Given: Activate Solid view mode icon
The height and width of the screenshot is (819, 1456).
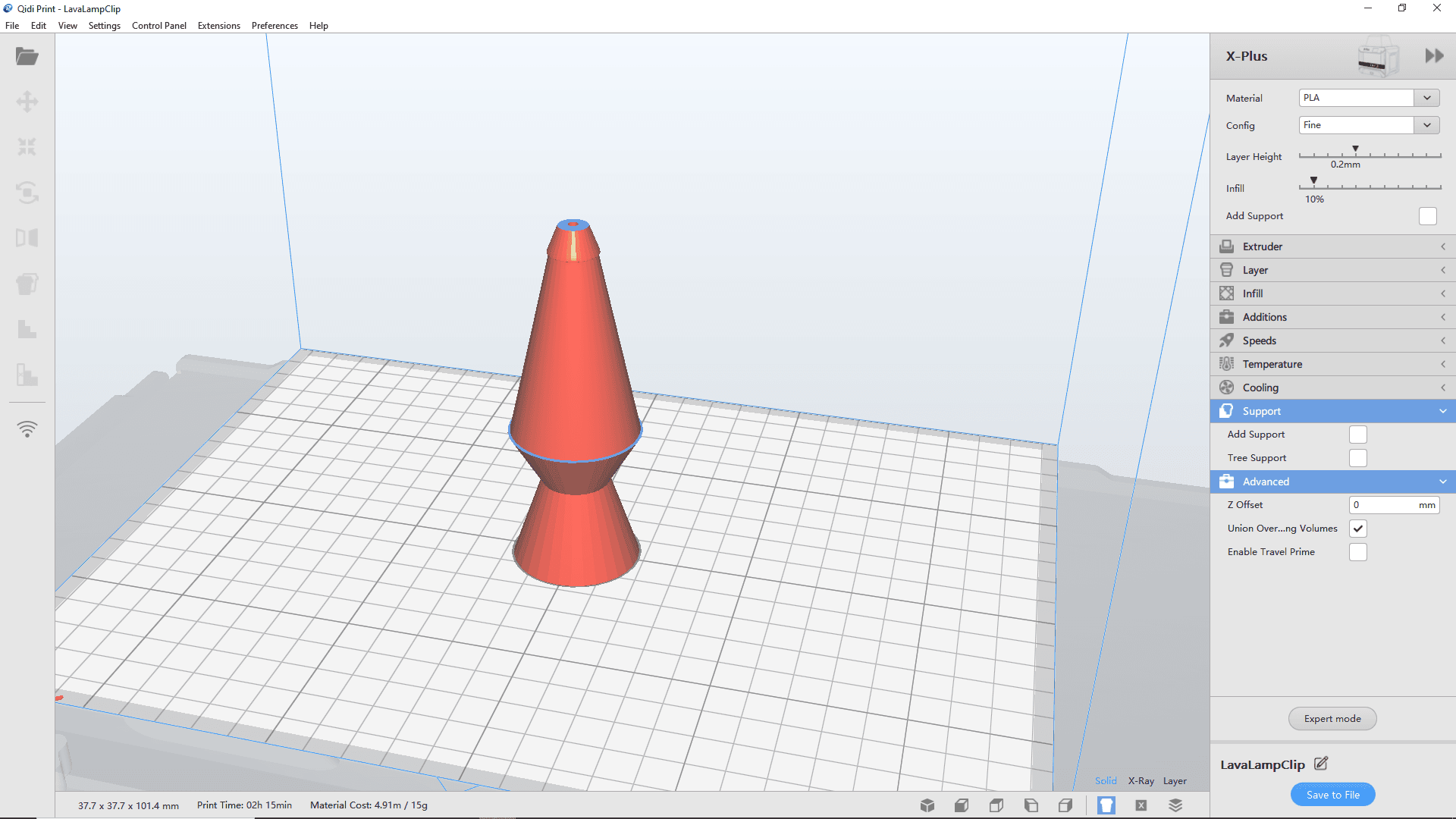Looking at the screenshot, I should coord(1106,805).
